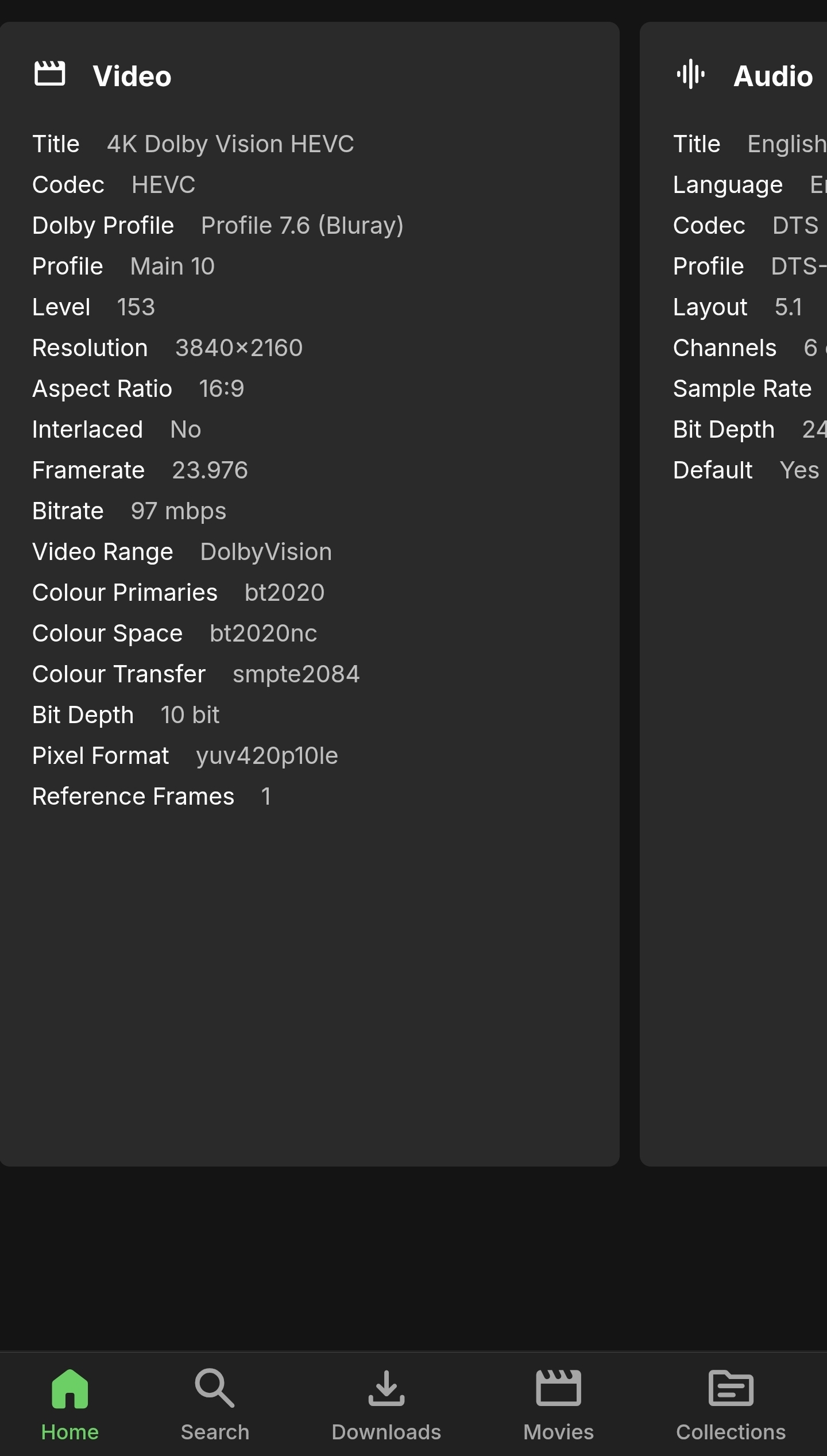Click the clapperboard icon beside Video heading
The width and height of the screenshot is (827, 1456).
[x=50, y=74]
